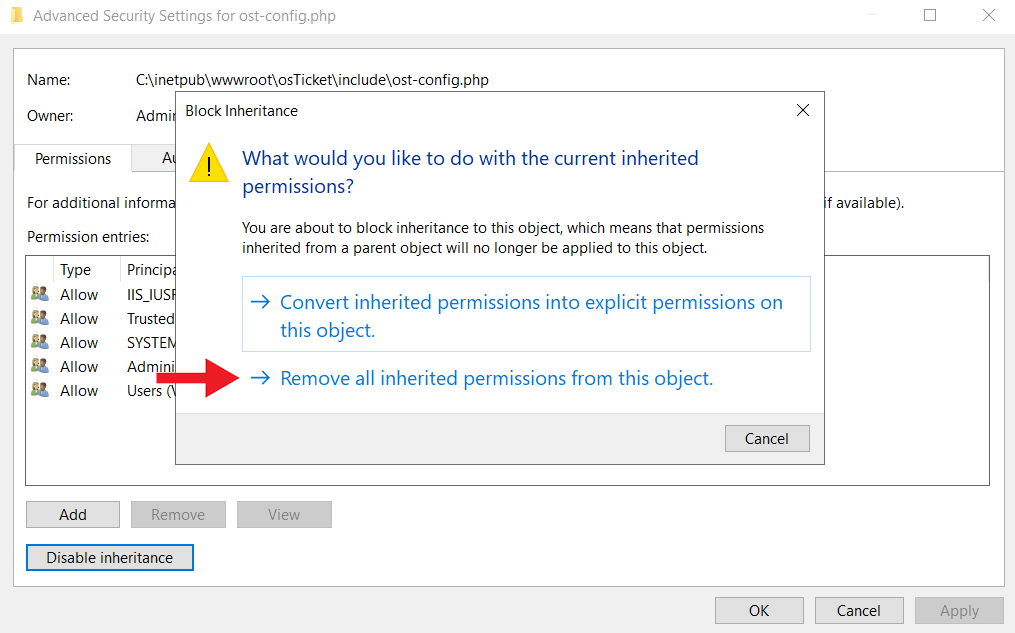Click the folder icon in the title bar
This screenshot has width=1015, height=633.
(x=16, y=16)
